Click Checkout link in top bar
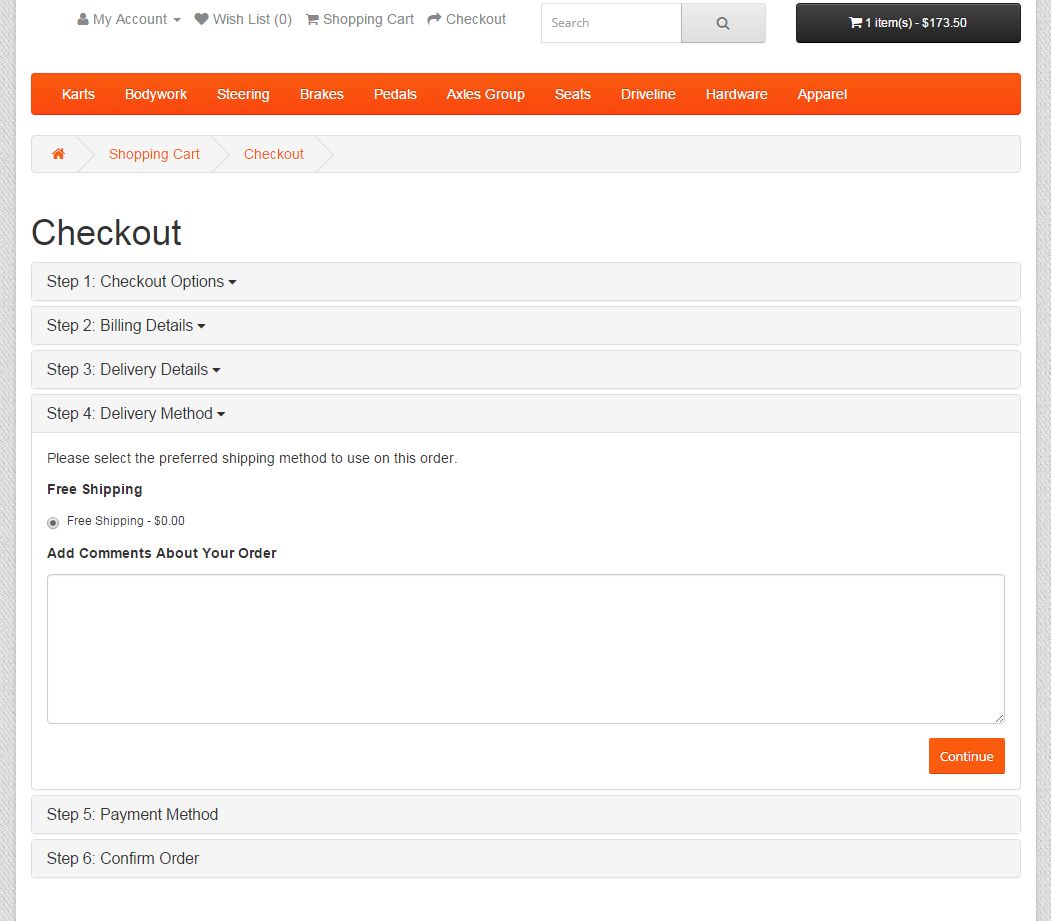This screenshot has height=921, width=1051. tap(467, 19)
